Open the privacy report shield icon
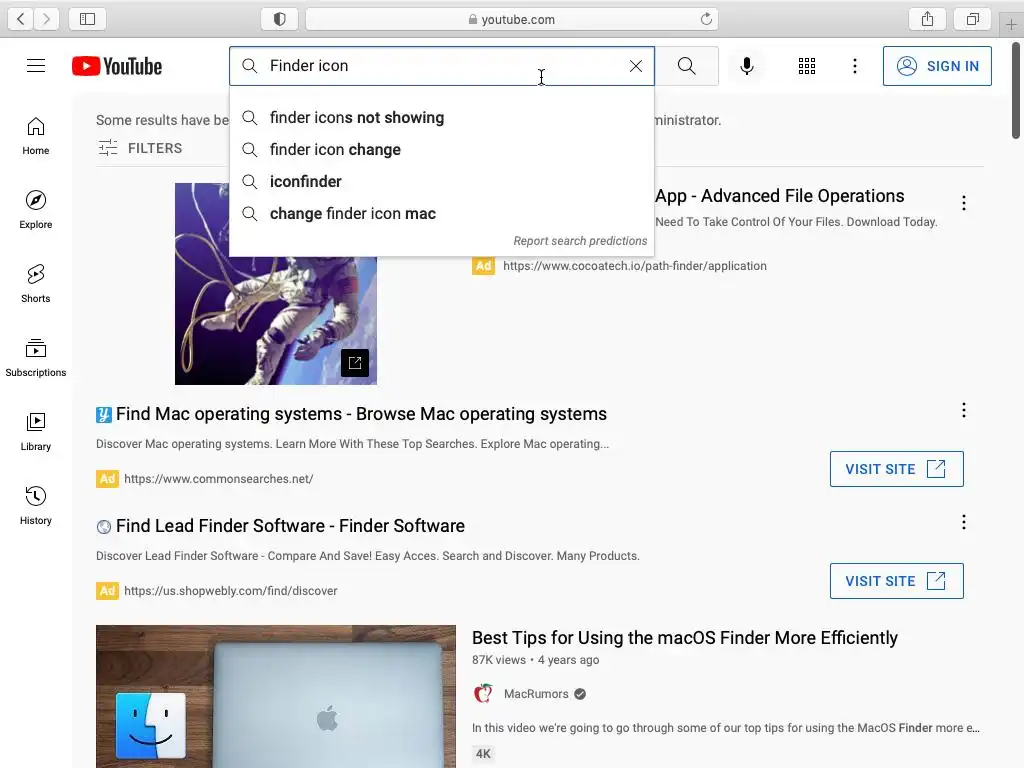 click(x=280, y=19)
